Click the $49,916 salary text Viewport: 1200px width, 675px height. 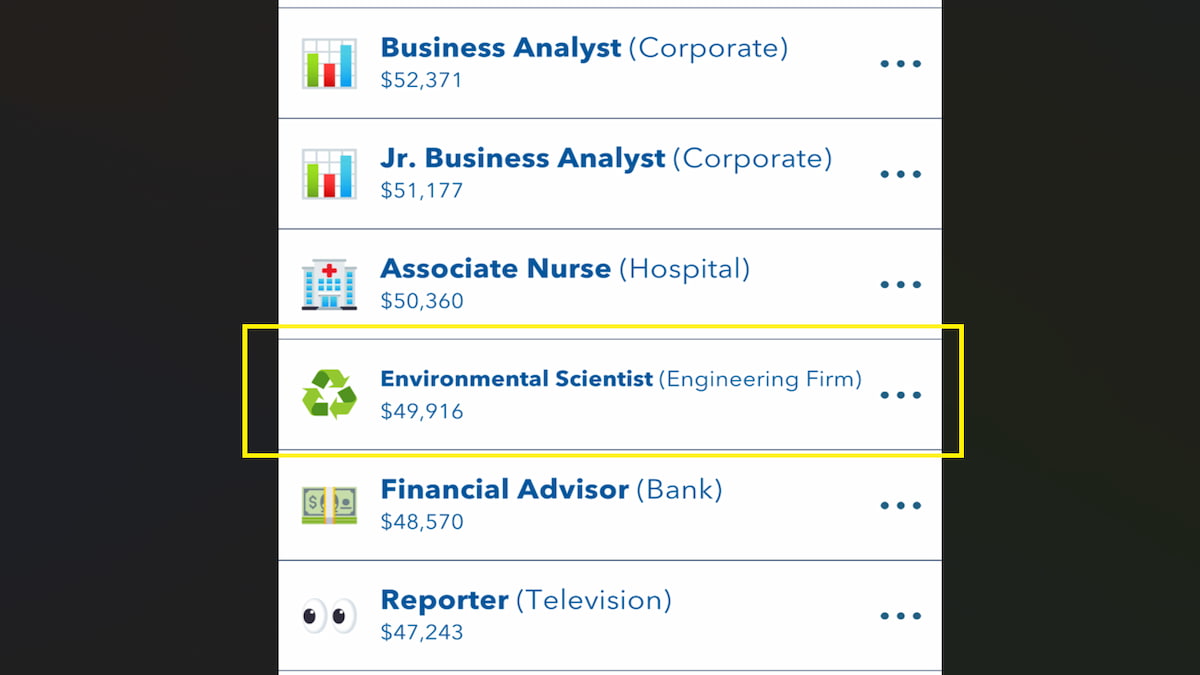tap(422, 411)
